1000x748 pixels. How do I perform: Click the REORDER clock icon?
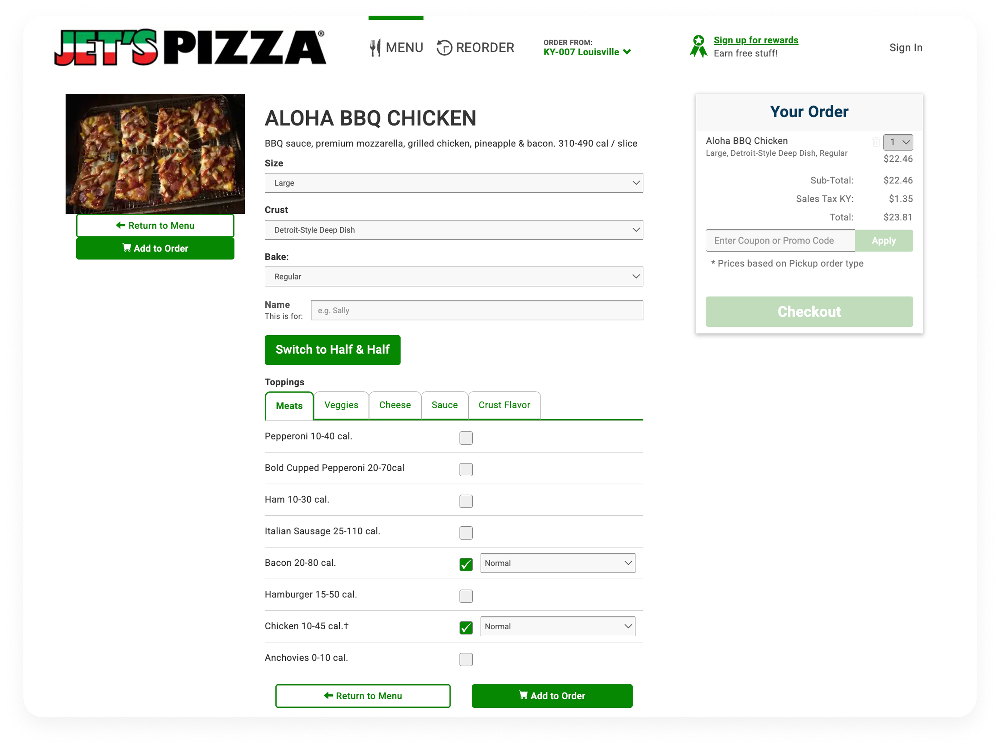point(445,47)
